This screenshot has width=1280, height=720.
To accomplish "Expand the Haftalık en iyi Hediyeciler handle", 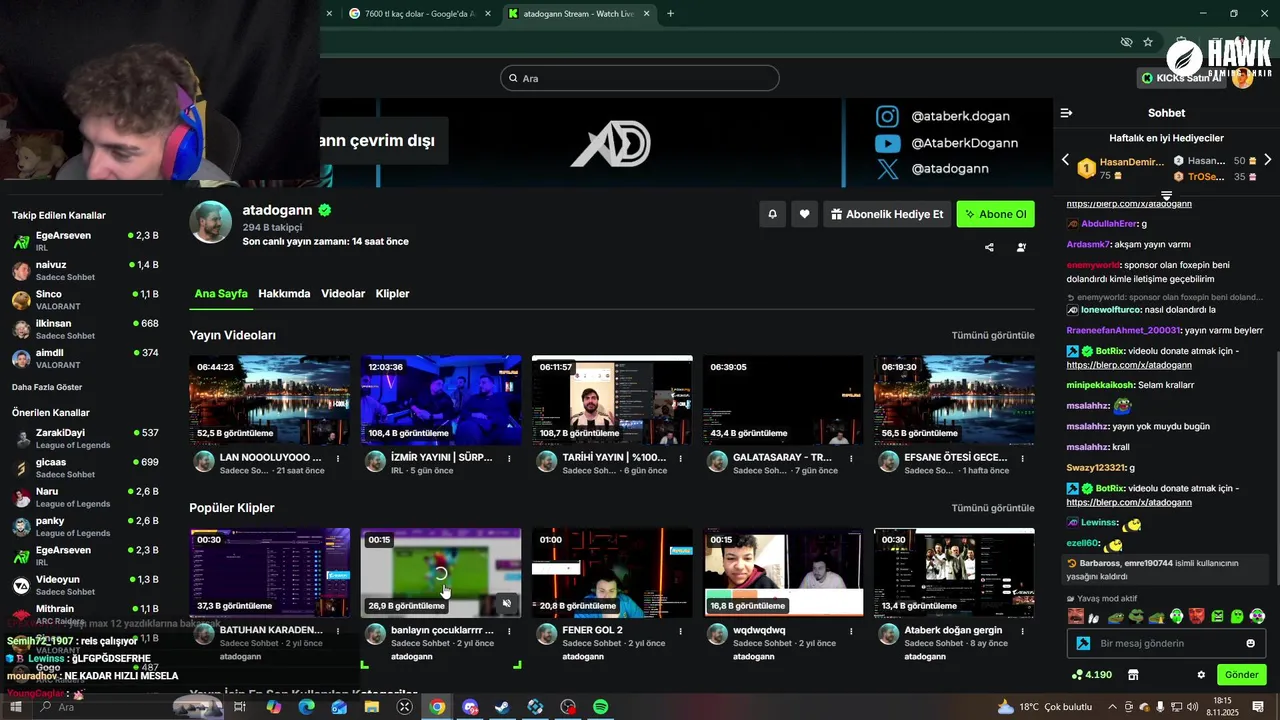I will click(x=1166, y=195).
